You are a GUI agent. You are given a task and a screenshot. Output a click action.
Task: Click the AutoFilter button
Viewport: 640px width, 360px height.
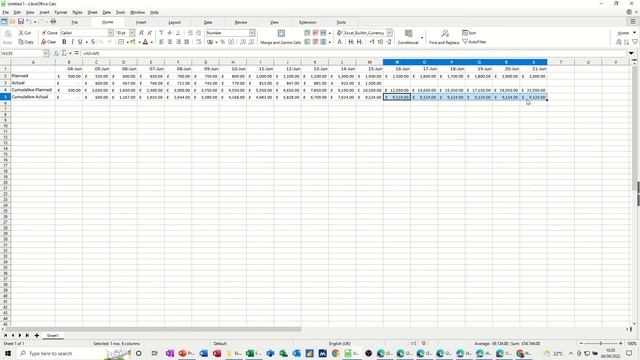pyautogui.click(x=474, y=42)
